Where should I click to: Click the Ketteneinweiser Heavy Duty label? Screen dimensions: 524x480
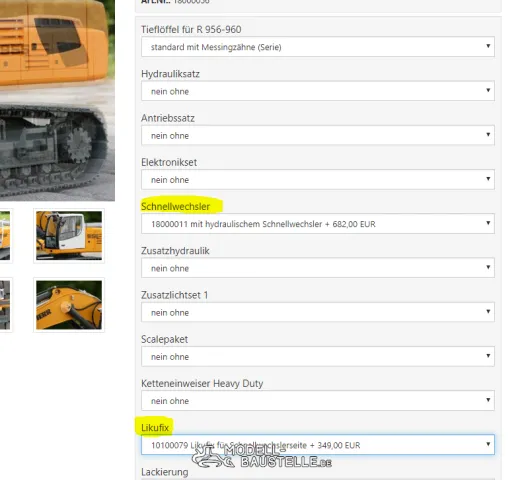(x=202, y=383)
